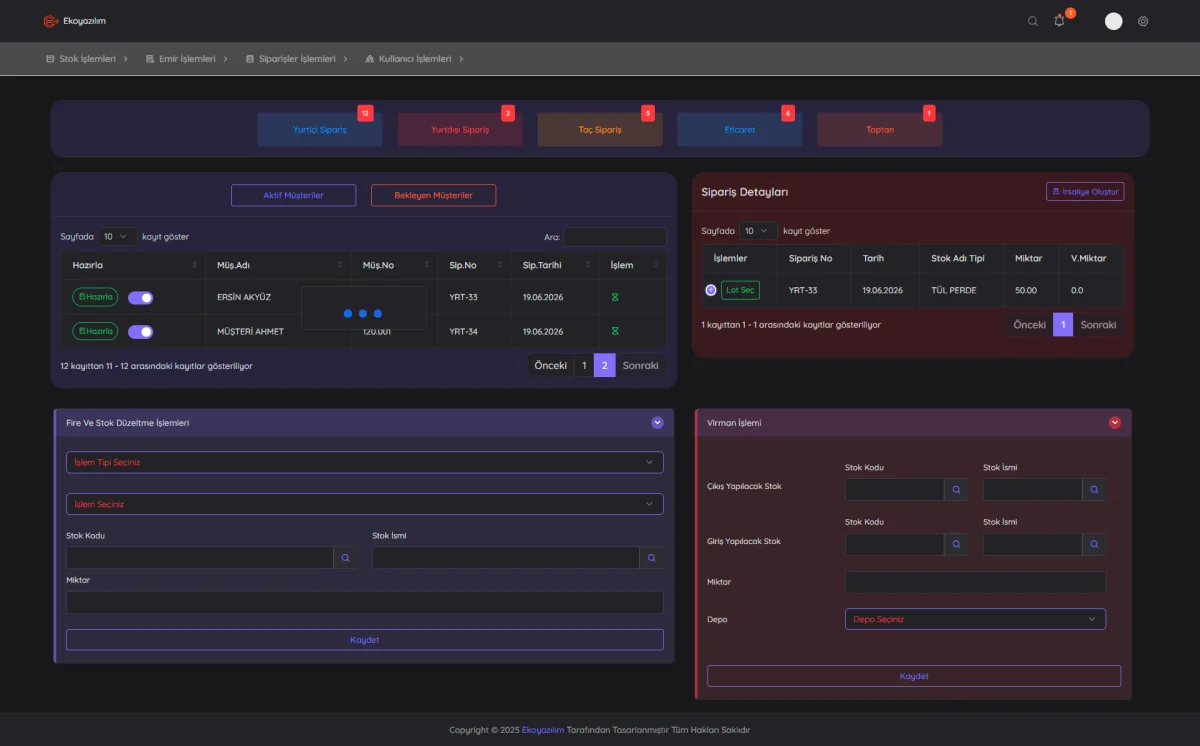Screen dimensions: 1200x746
Task: Select the Yurtdışı Sipariş tab
Action: coord(460,130)
